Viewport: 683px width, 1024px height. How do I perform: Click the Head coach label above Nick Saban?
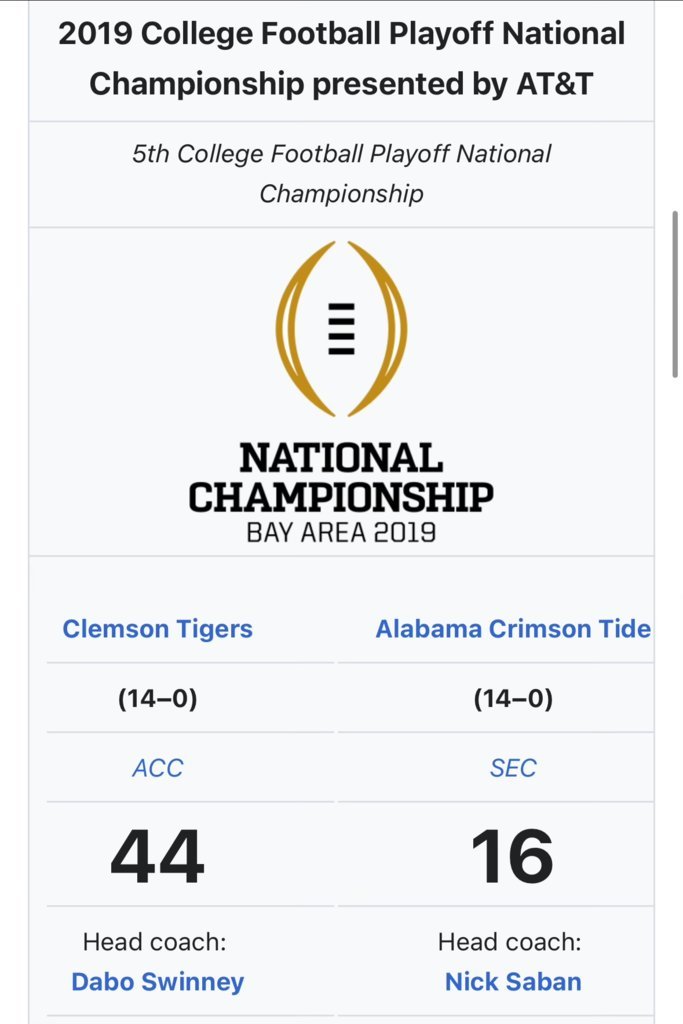pos(510,942)
